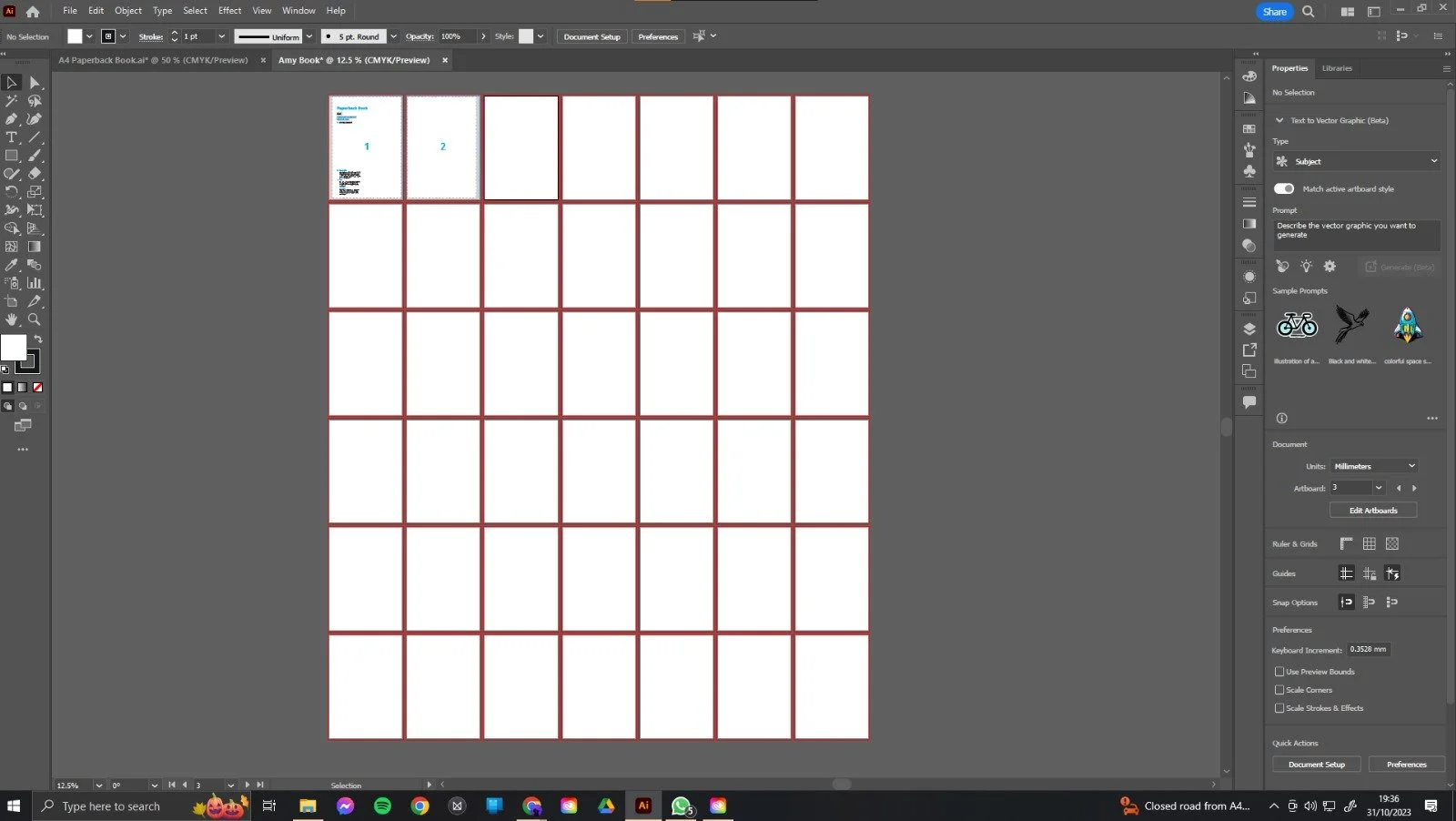1456x821 pixels.
Task: Select the Column Graph tool
Action: coord(35,283)
